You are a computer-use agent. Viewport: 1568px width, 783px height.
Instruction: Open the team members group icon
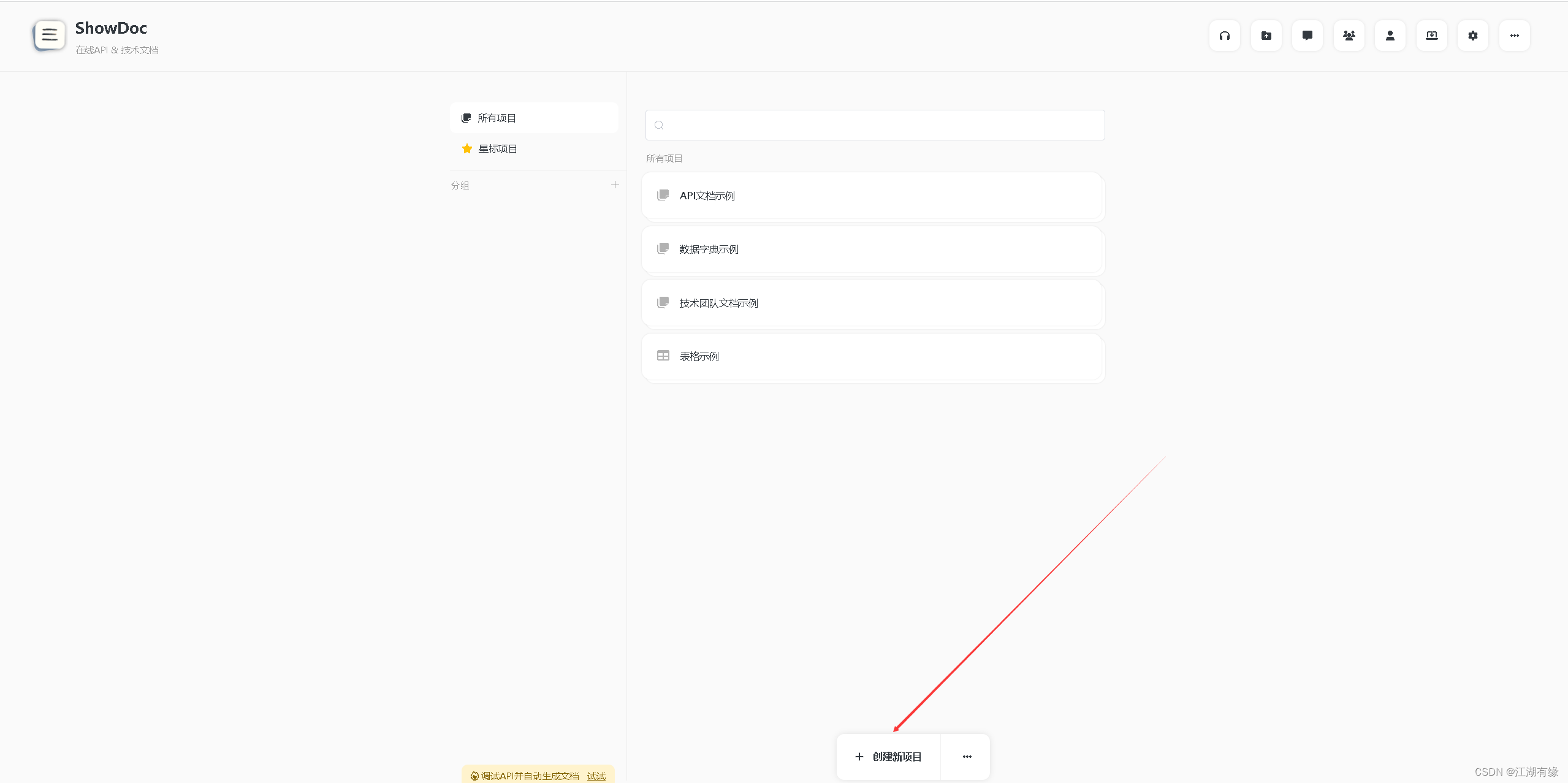coord(1349,36)
